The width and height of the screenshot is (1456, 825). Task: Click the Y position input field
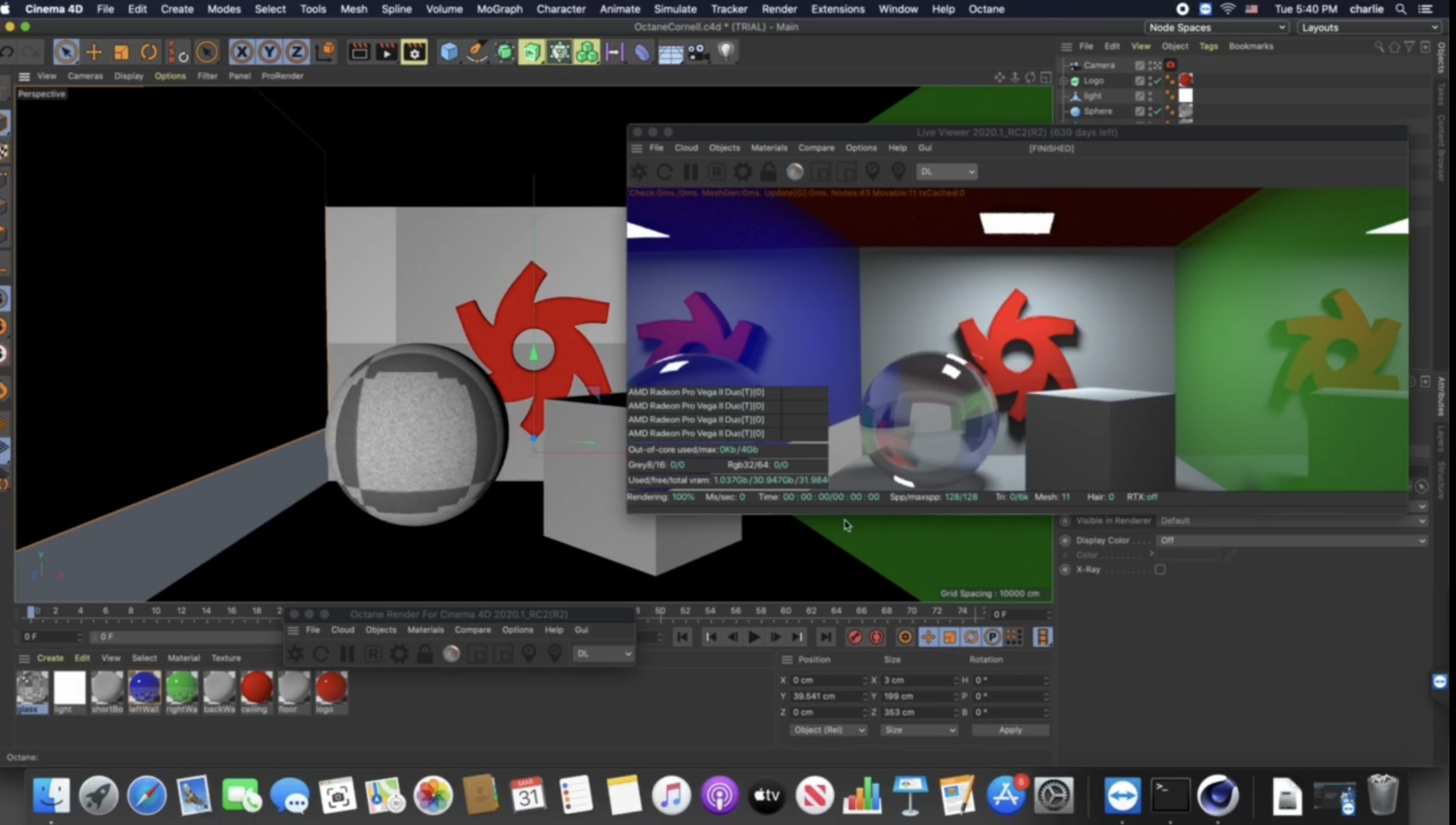pyautogui.click(x=825, y=696)
